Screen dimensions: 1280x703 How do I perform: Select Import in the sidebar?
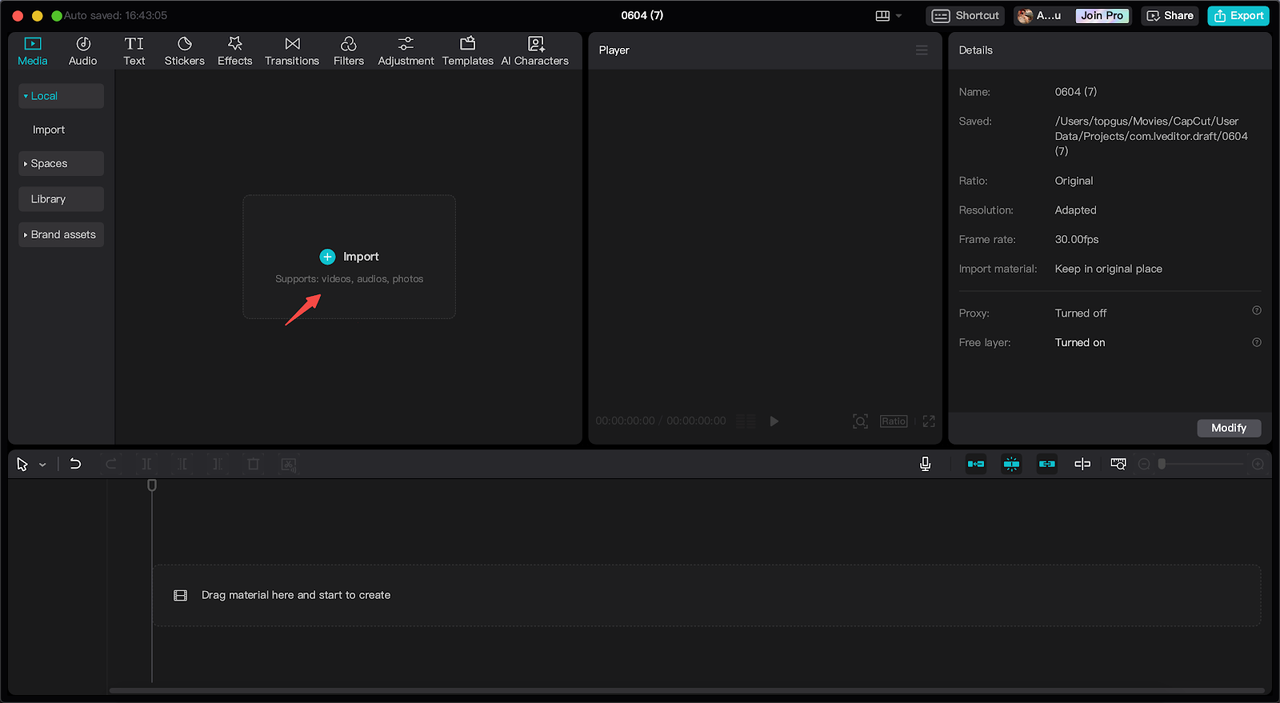(49, 130)
